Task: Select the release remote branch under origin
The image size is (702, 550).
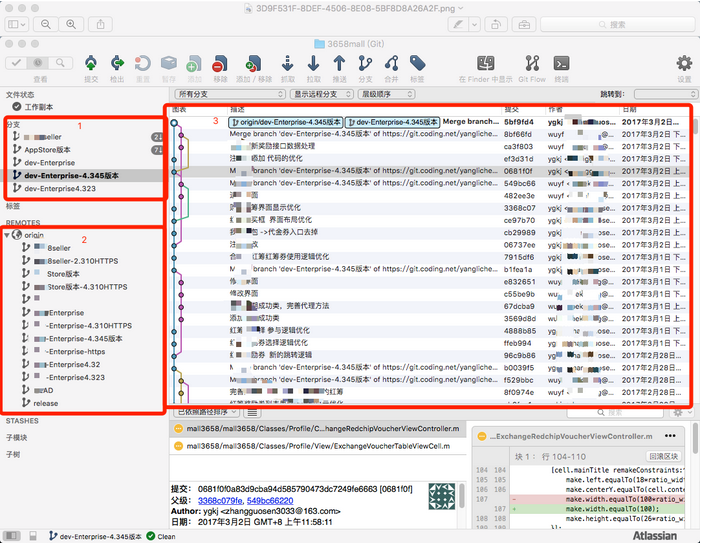Action: coord(46,403)
